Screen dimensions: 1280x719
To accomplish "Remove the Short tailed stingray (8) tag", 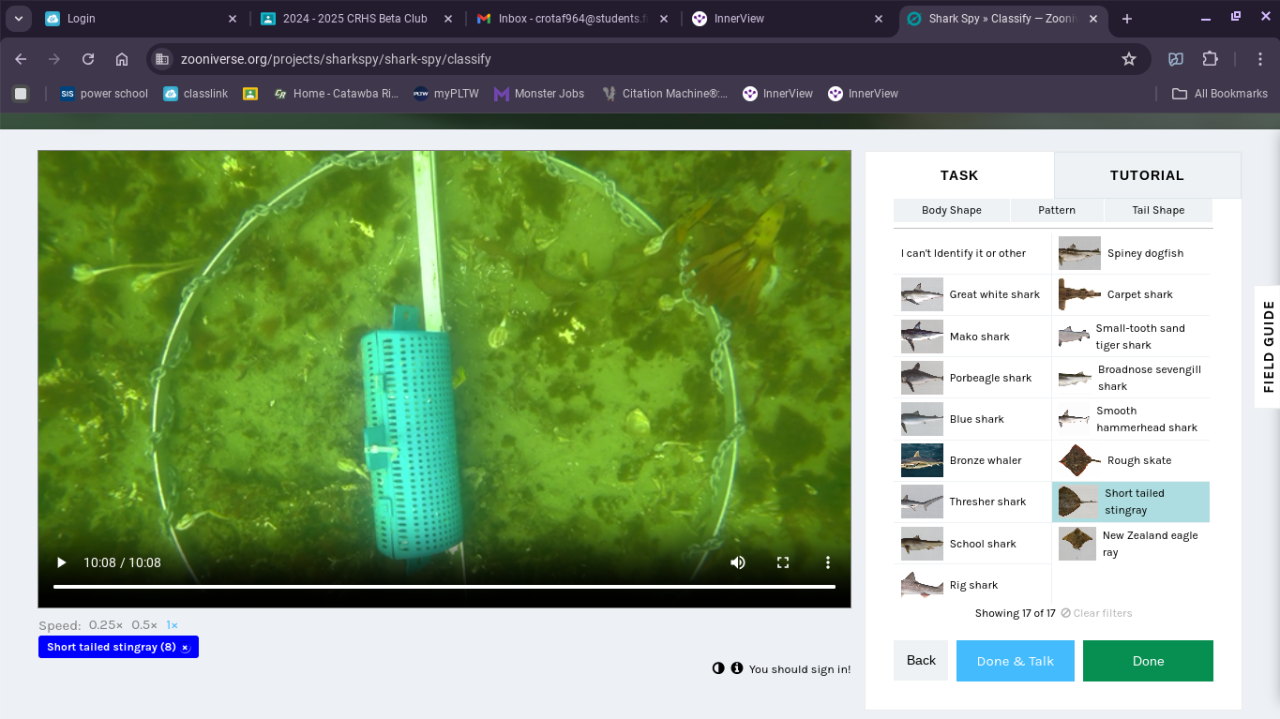I will [185, 647].
